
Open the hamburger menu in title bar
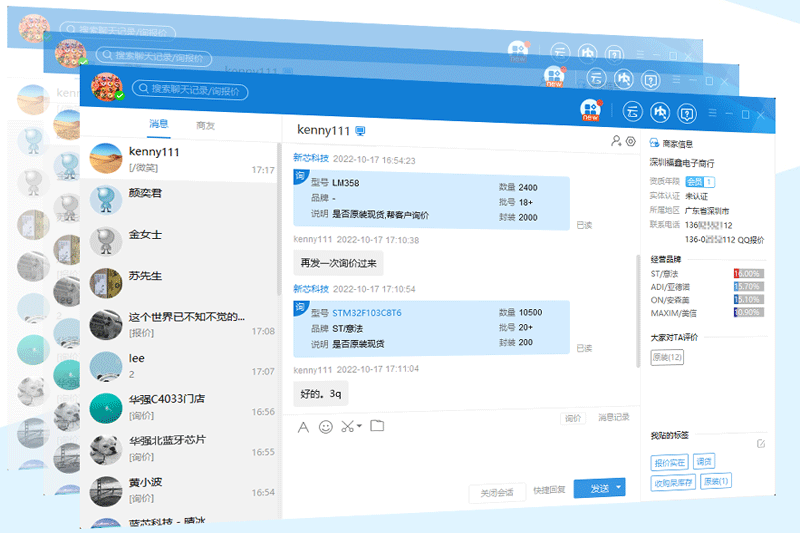pos(714,111)
